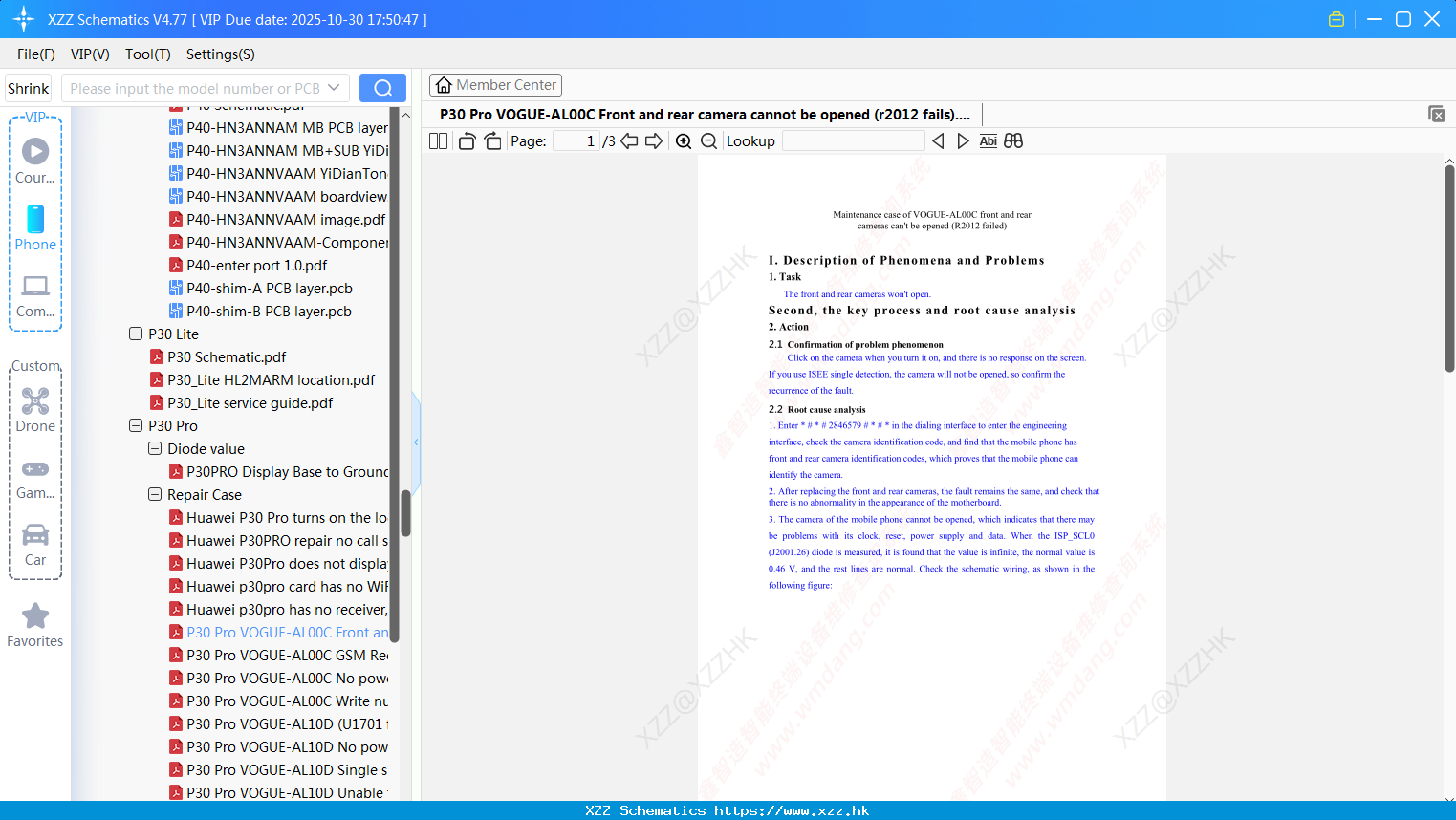
Task: Open Member Center home button
Action: pos(495,85)
